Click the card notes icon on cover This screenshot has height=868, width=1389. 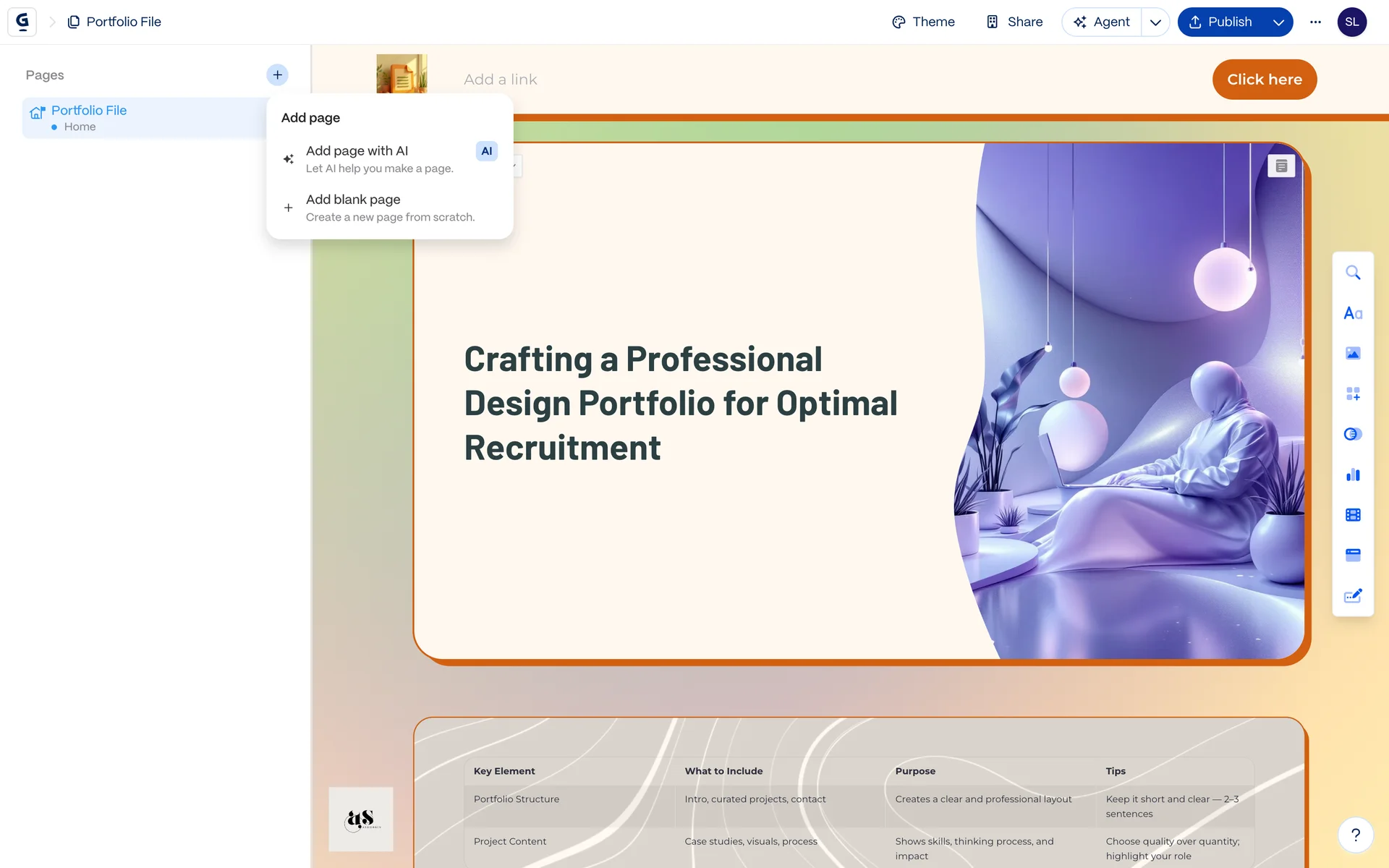pos(1281,166)
